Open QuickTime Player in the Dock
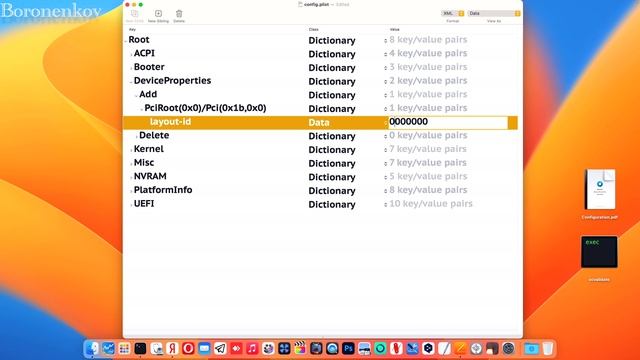Viewport: 640px width, 360px height. click(x=332, y=348)
